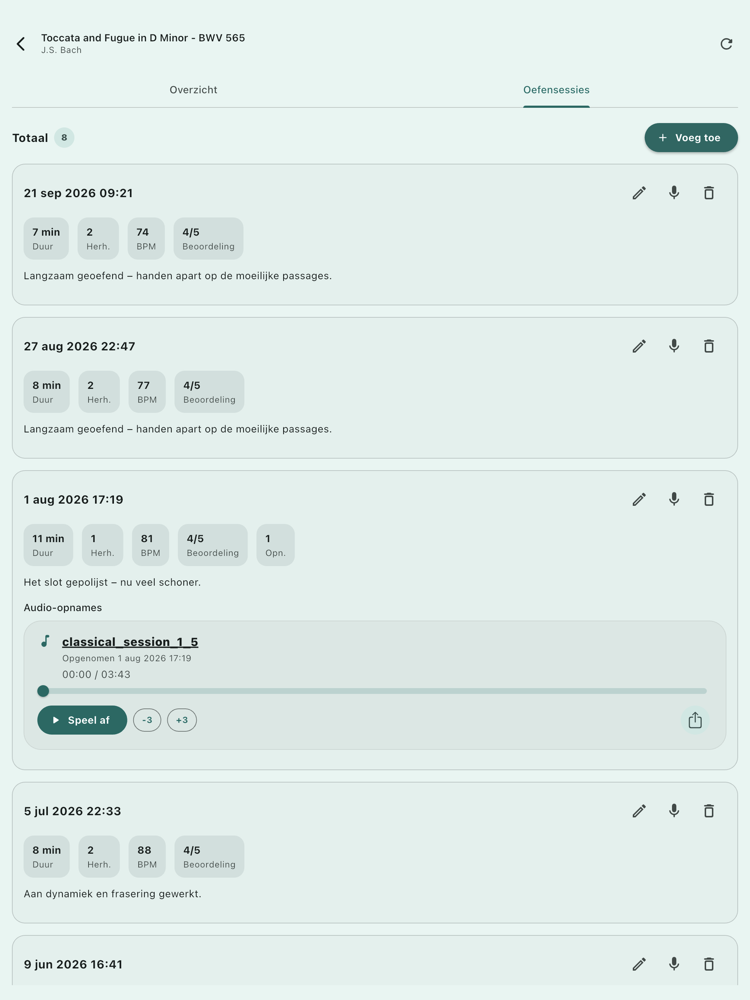Click the note 'Het slot gepolijst – nu veel schoner.'

(x=112, y=582)
